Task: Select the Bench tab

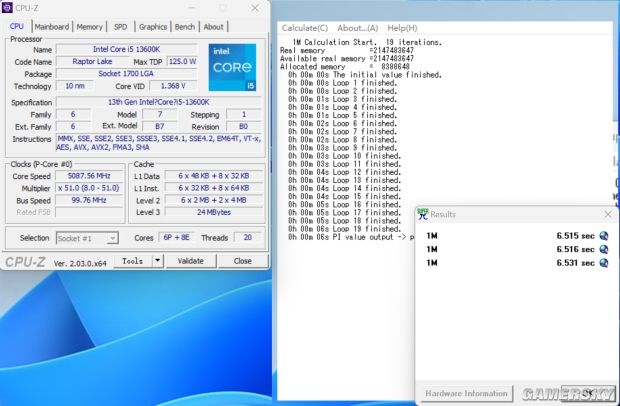Action: coord(185,27)
